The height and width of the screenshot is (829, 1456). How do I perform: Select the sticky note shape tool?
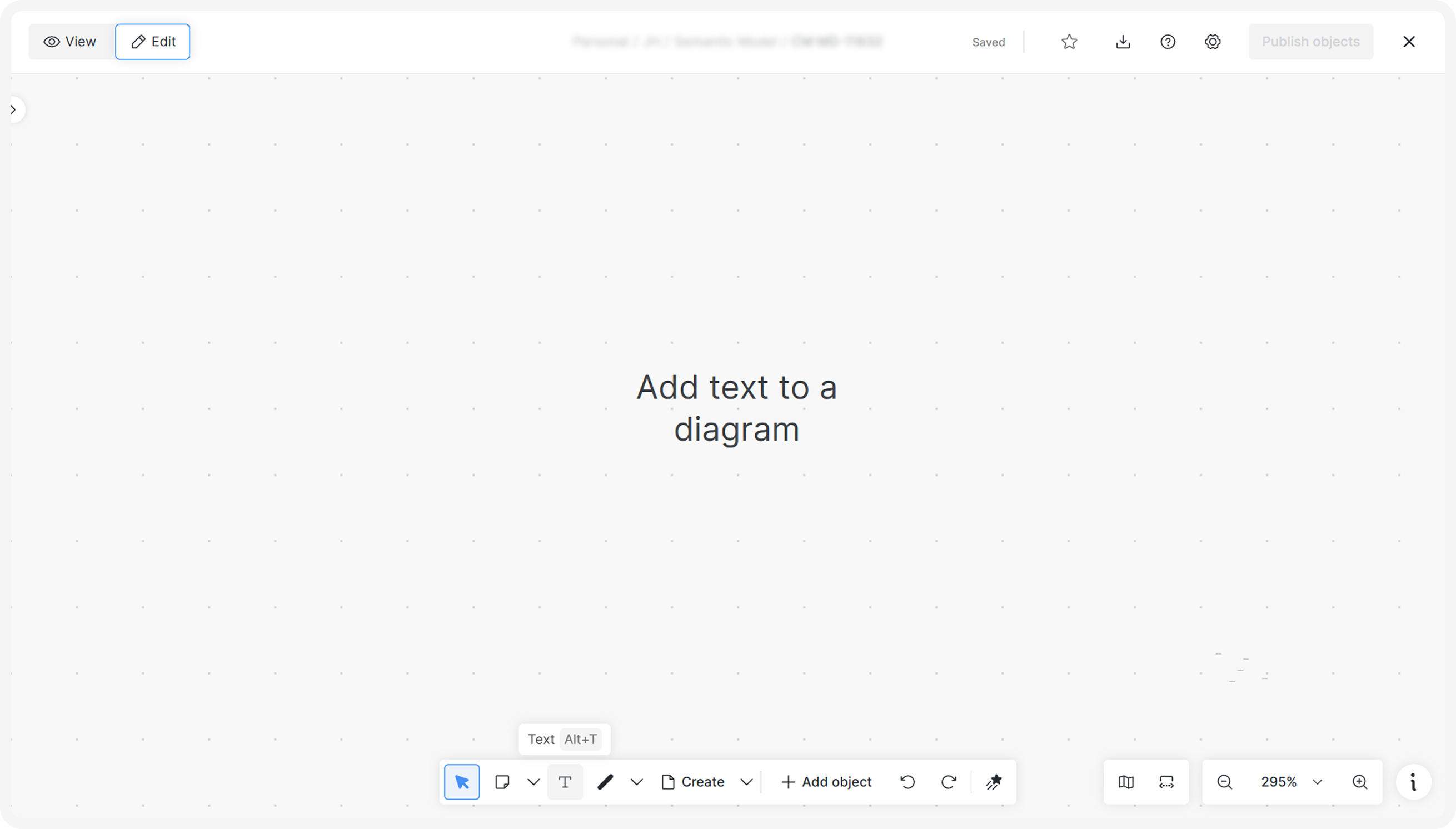tap(502, 782)
